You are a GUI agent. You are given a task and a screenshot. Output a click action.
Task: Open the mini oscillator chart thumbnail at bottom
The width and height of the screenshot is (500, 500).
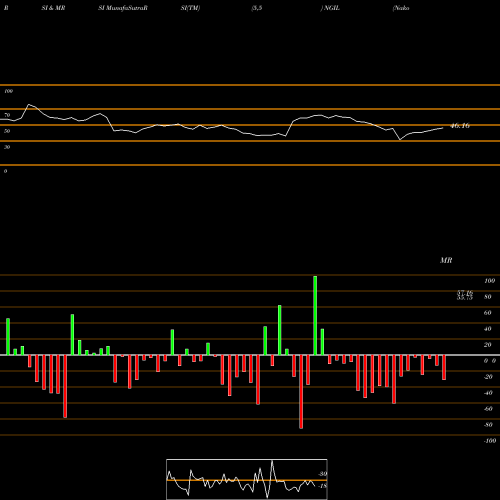coord(247,479)
